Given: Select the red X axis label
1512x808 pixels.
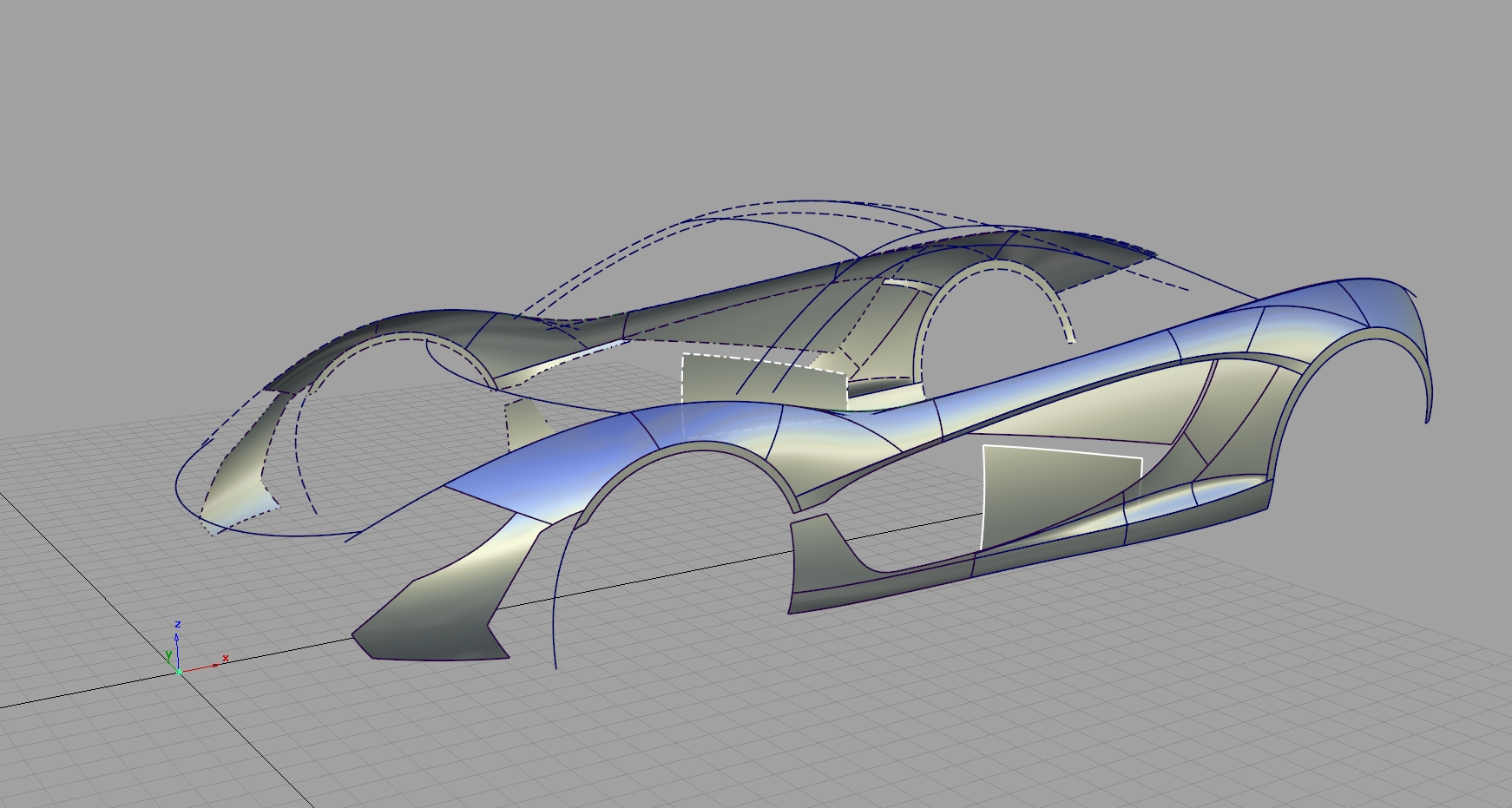Looking at the screenshot, I should 226,659.
